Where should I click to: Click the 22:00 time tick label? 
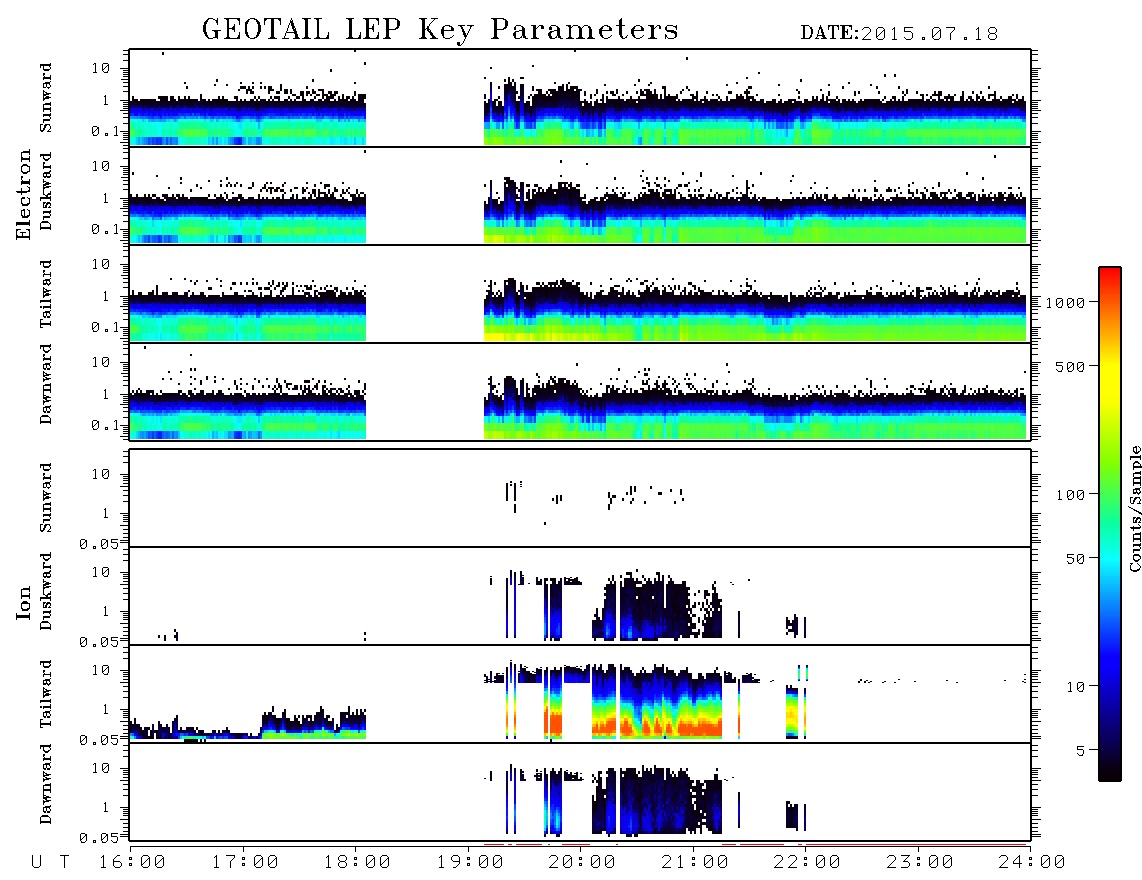[807, 863]
